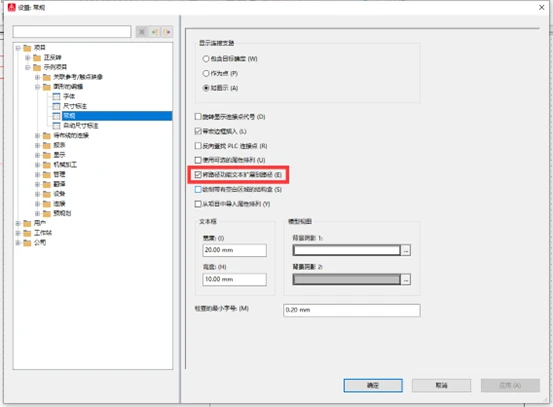553x407 pixels.
Task: Click the folder icon next to 正反转
Action: tap(37, 57)
